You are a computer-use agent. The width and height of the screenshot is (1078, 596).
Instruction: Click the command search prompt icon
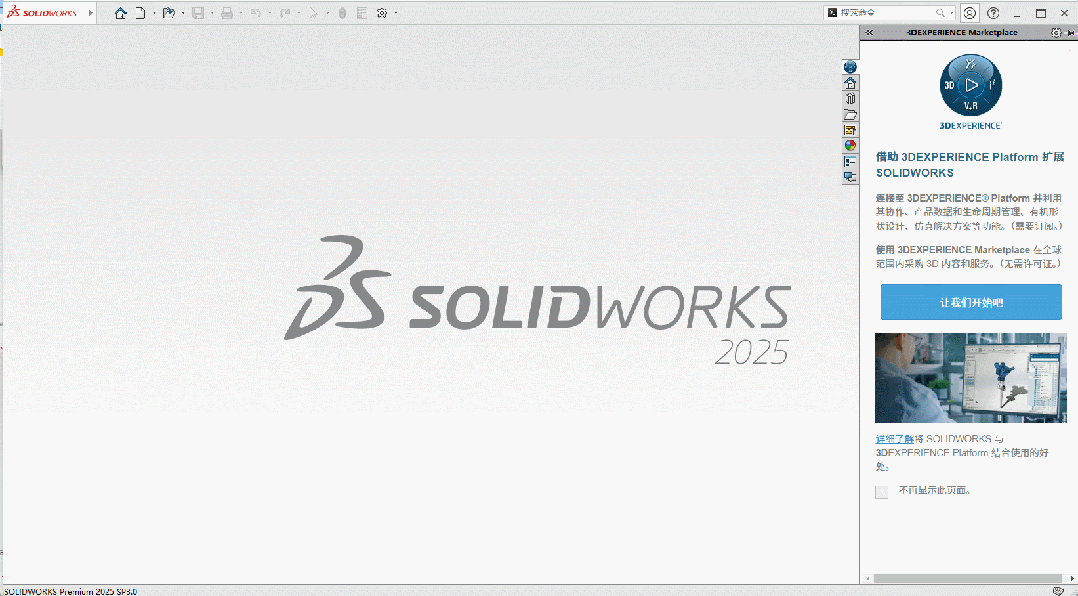(x=832, y=12)
